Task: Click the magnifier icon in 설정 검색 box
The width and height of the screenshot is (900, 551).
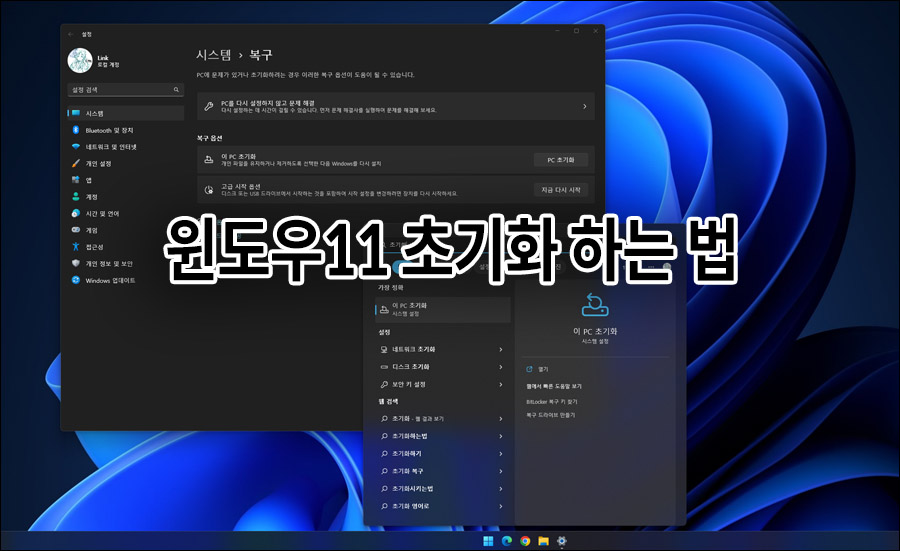Action: click(x=176, y=90)
